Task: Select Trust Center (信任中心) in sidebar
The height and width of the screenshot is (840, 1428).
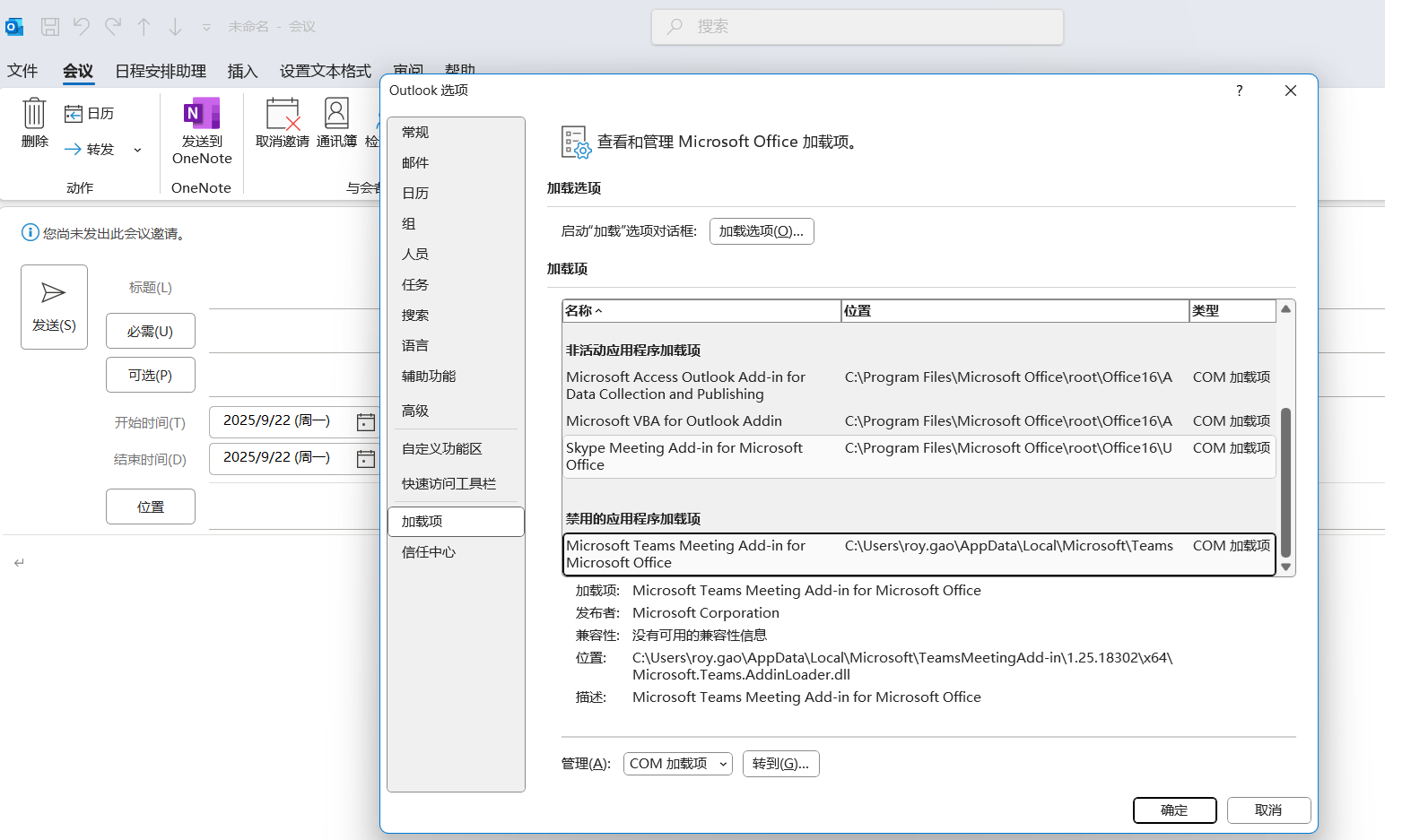Action: pyautogui.click(x=429, y=552)
